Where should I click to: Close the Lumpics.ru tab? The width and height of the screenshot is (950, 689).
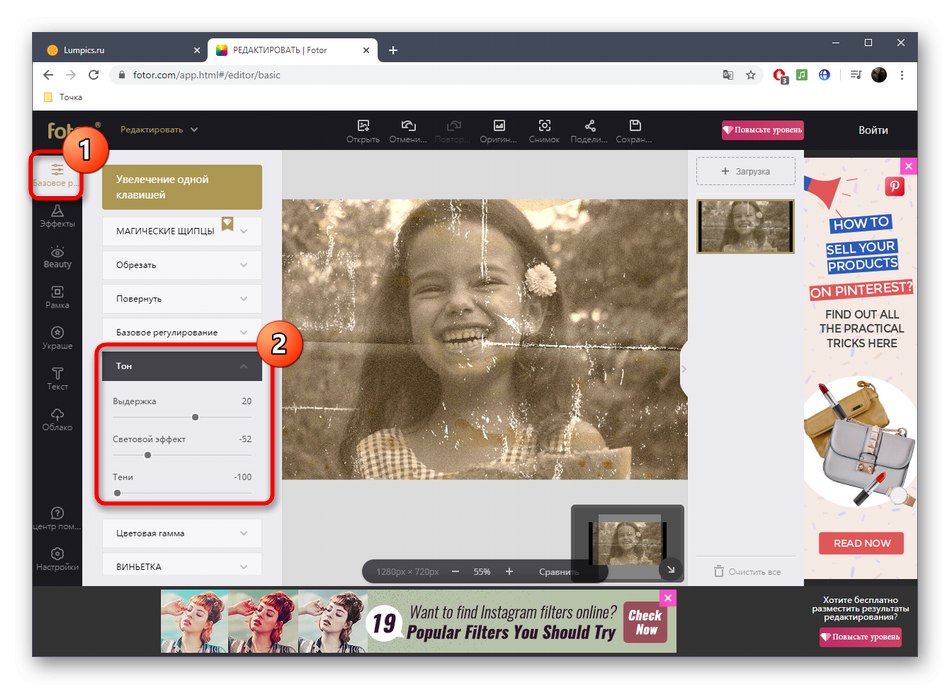(x=197, y=50)
